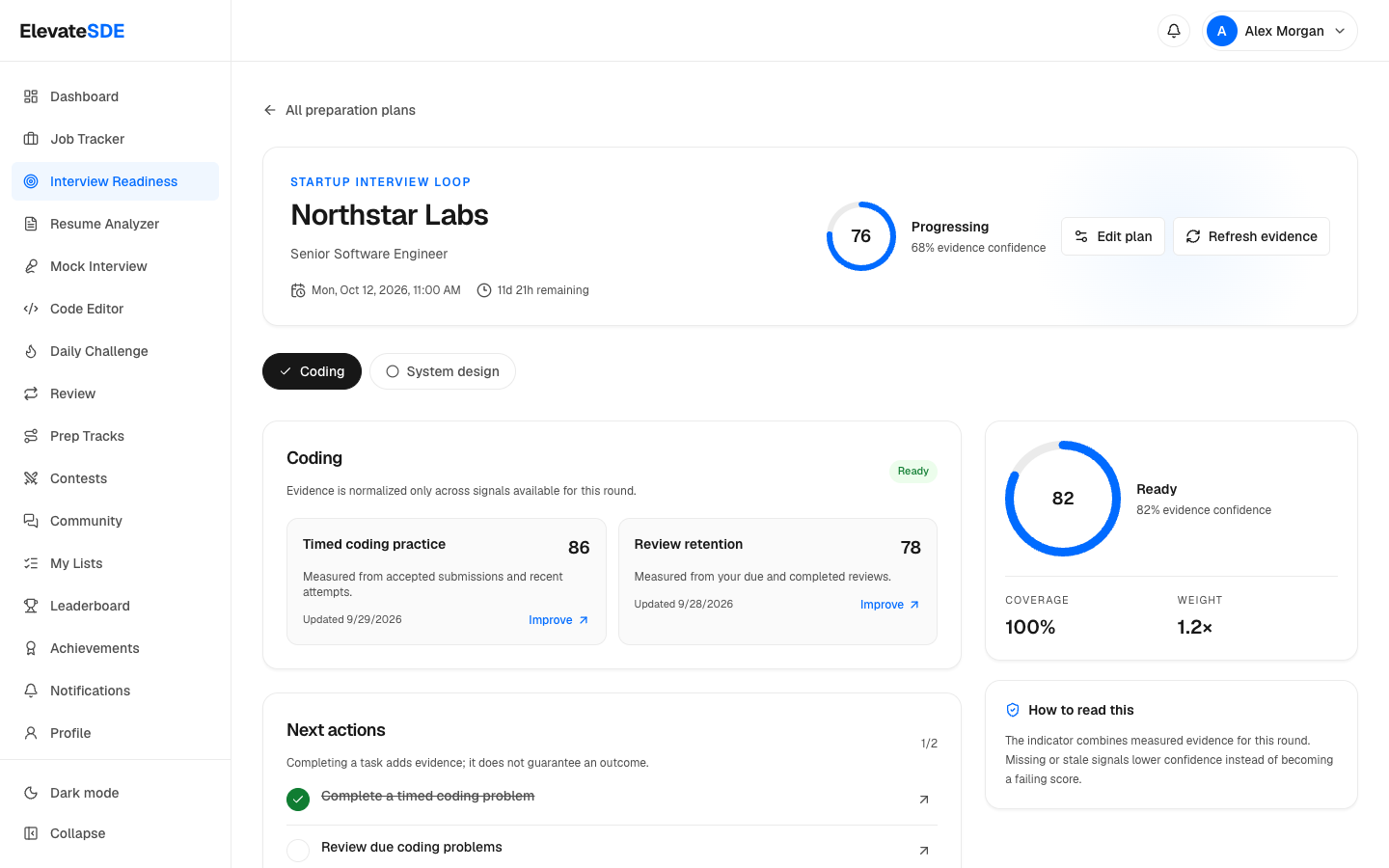
Task: Collapse the sidebar
Action: tap(115, 833)
